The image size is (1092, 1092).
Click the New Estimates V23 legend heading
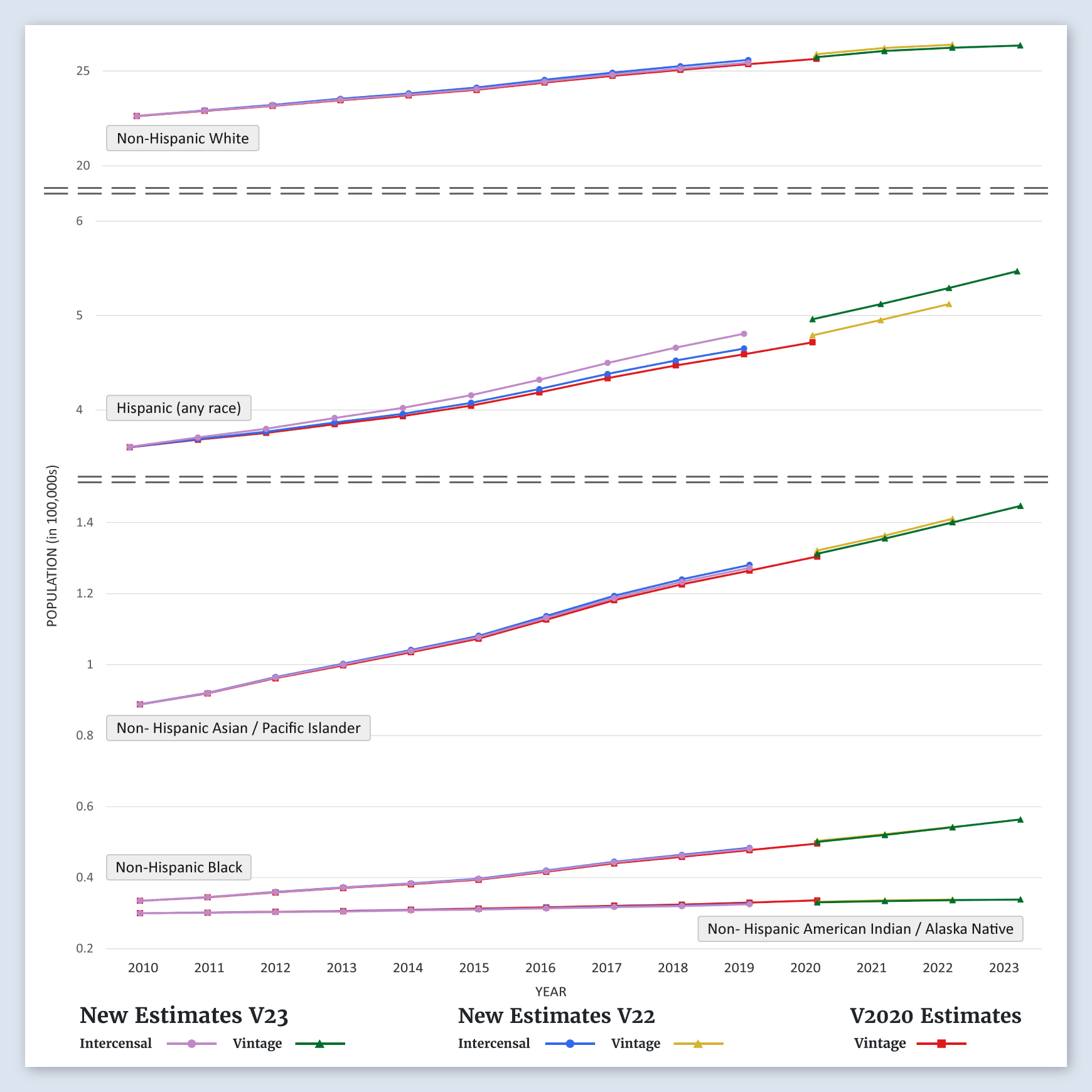click(184, 1015)
